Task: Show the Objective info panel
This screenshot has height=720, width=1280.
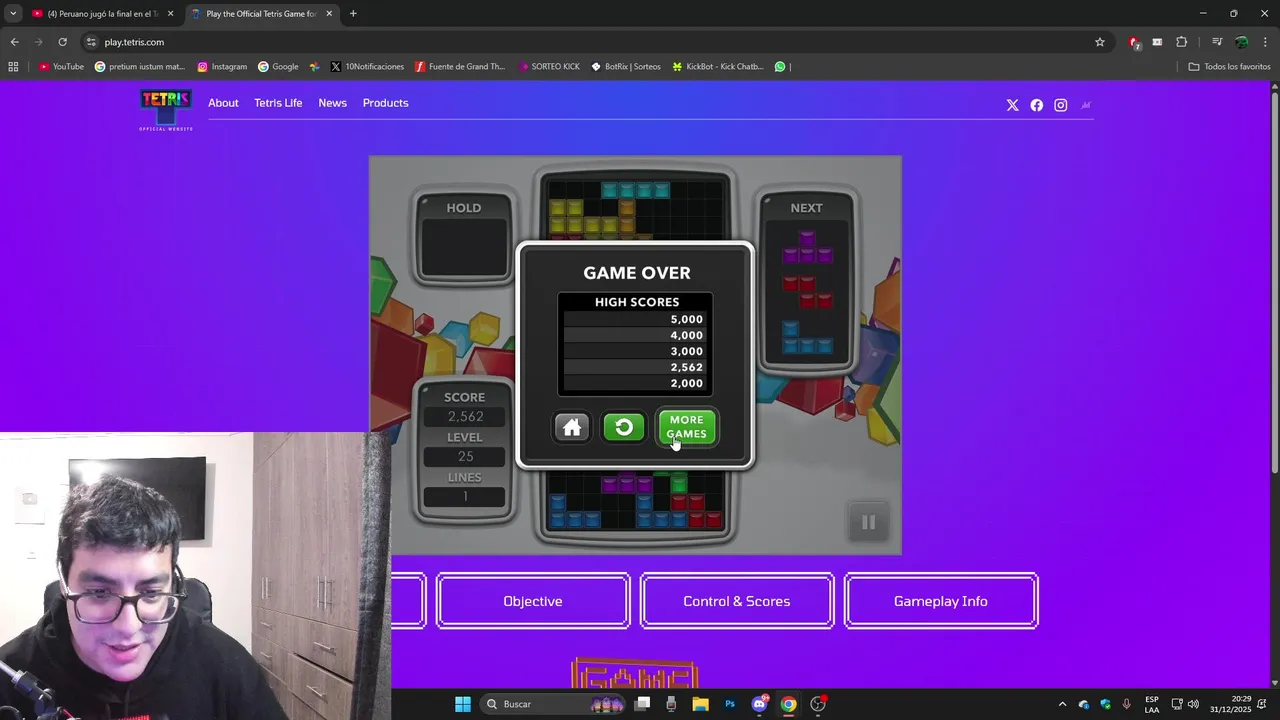Action: 533,601
